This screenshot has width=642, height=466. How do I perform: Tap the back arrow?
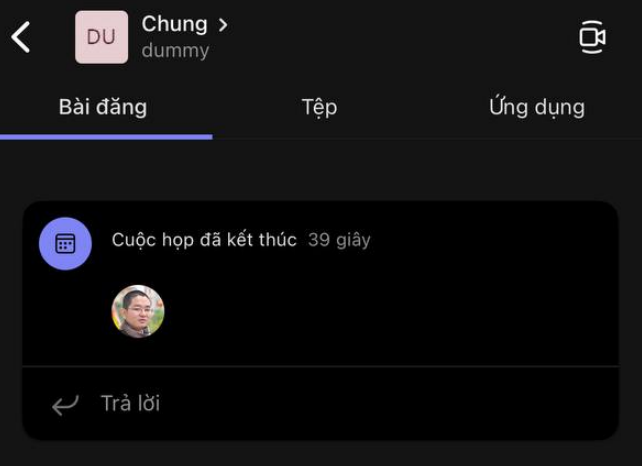coord(21,37)
